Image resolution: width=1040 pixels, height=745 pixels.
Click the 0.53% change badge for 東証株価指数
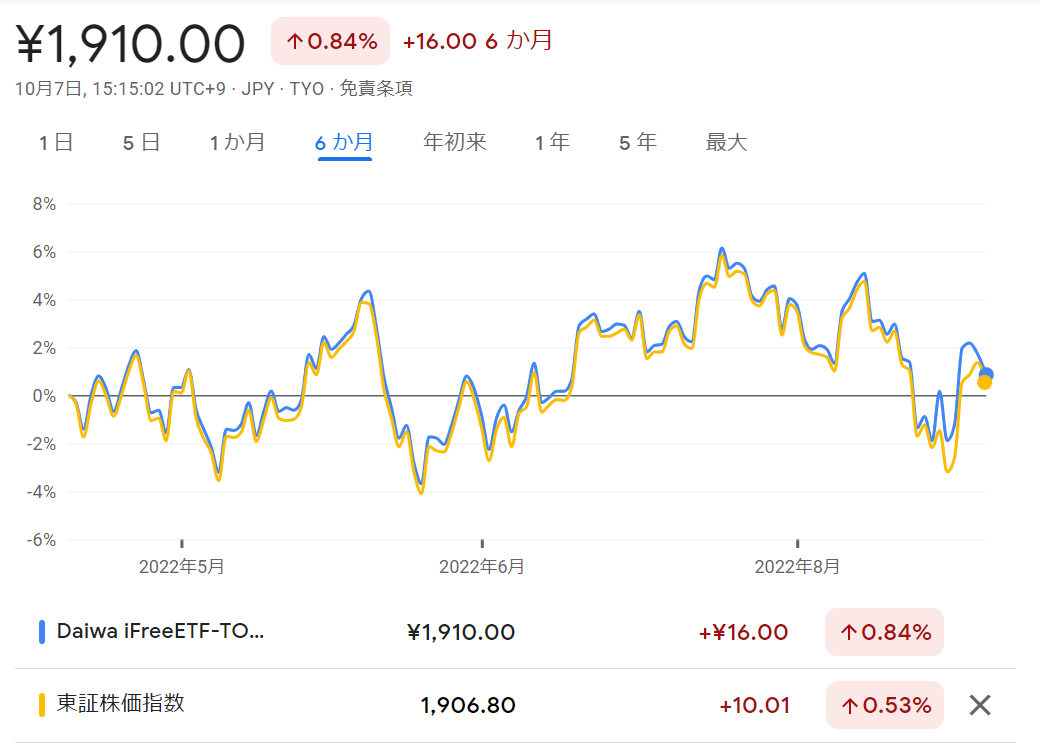[885, 705]
